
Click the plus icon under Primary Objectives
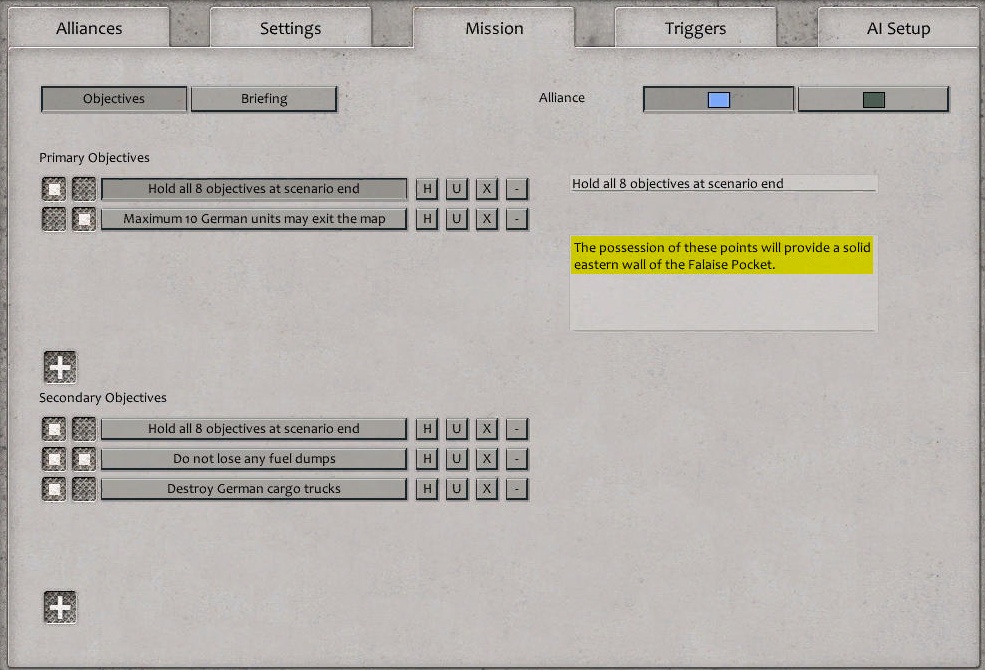[x=59, y=366]
